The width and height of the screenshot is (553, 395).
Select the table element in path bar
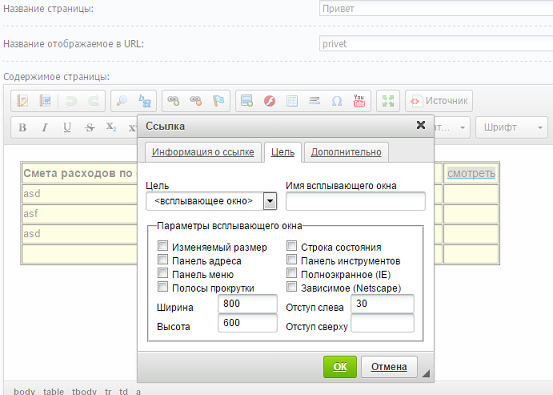pos(54,391)
